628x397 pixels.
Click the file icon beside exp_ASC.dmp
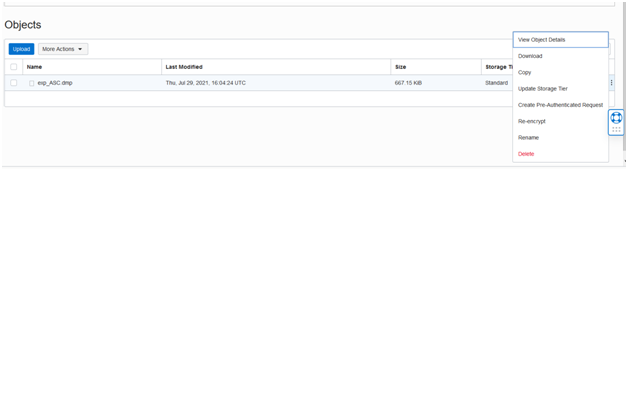pyautogui.click(x=31, y=83)
